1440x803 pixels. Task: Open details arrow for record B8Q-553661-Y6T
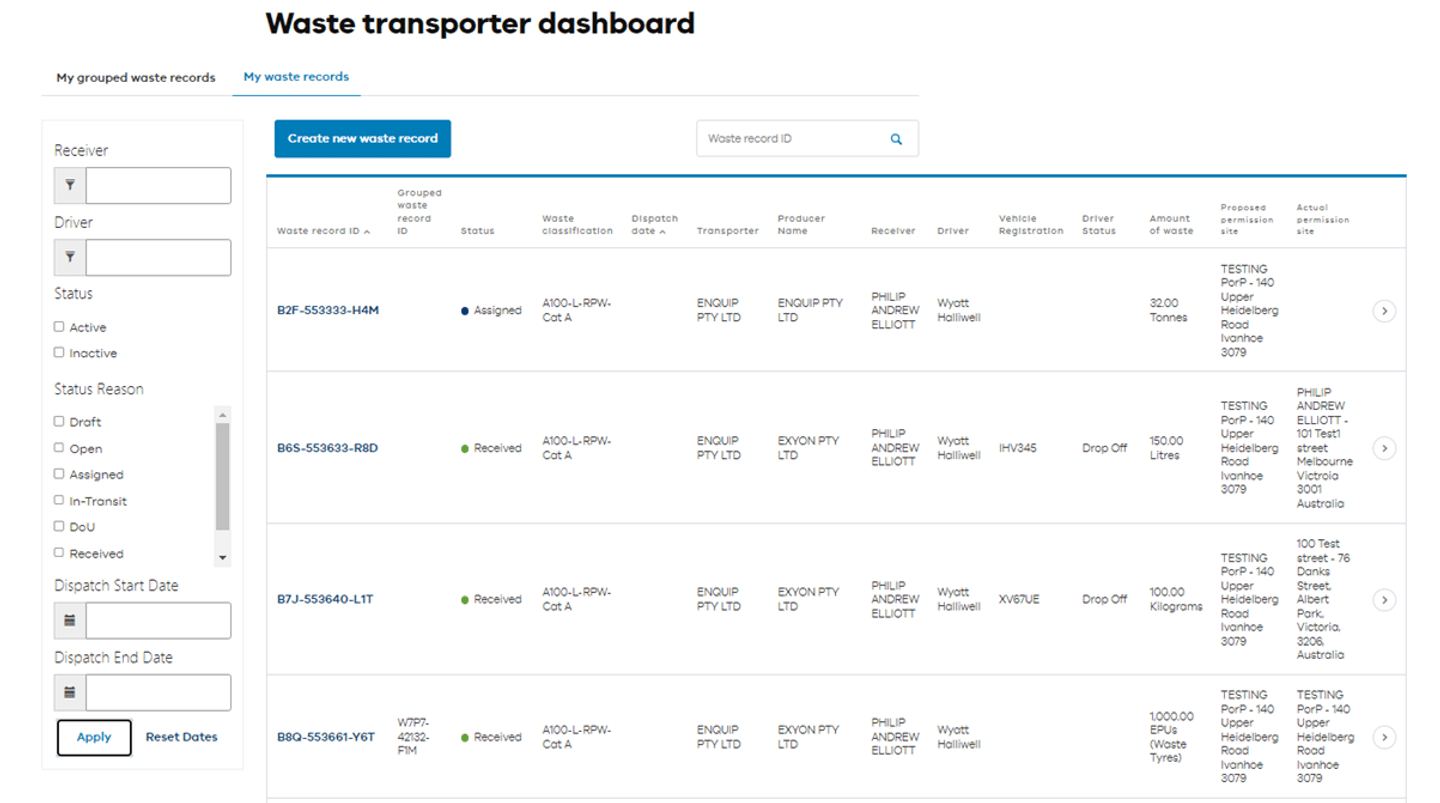pos(1384,737)
